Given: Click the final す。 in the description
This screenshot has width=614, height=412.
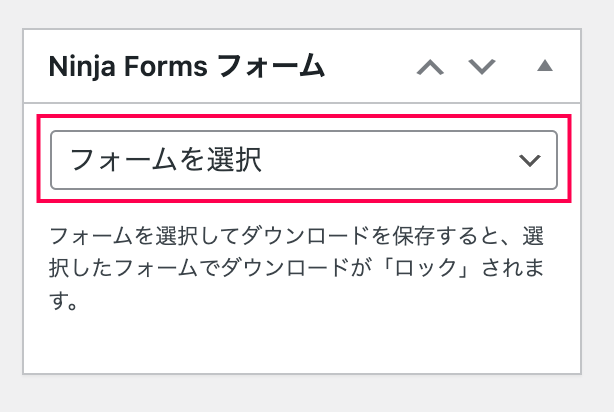Looking at the screenshot, I should point(63,301).
